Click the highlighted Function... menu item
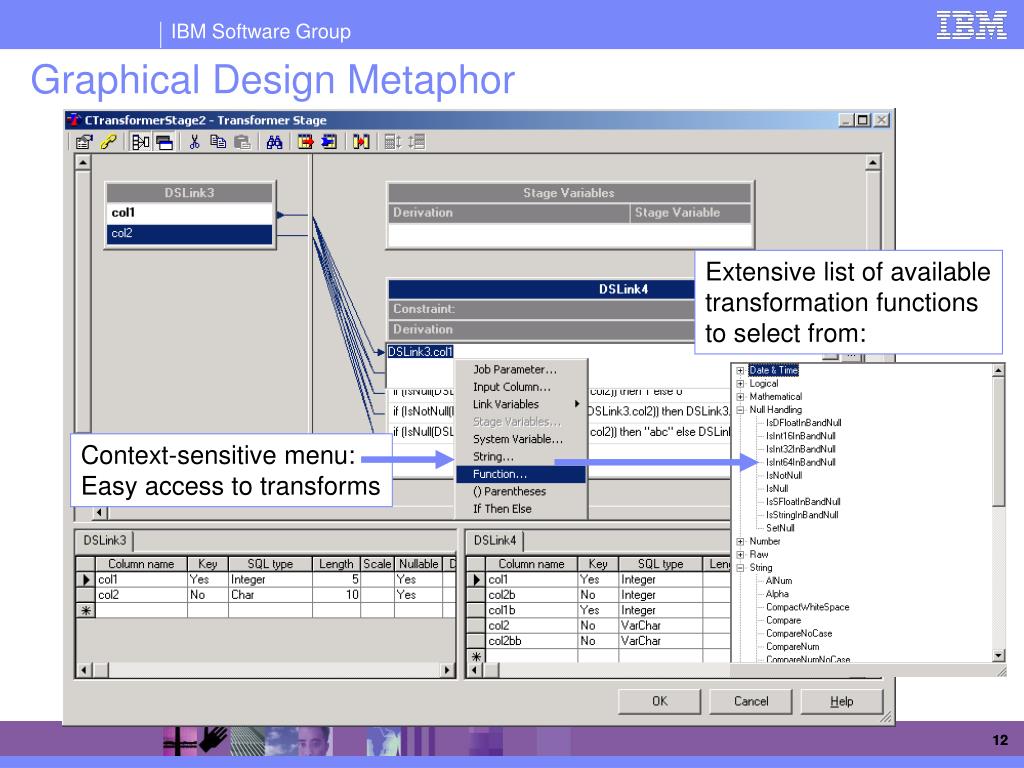 [x=521, y=474]
